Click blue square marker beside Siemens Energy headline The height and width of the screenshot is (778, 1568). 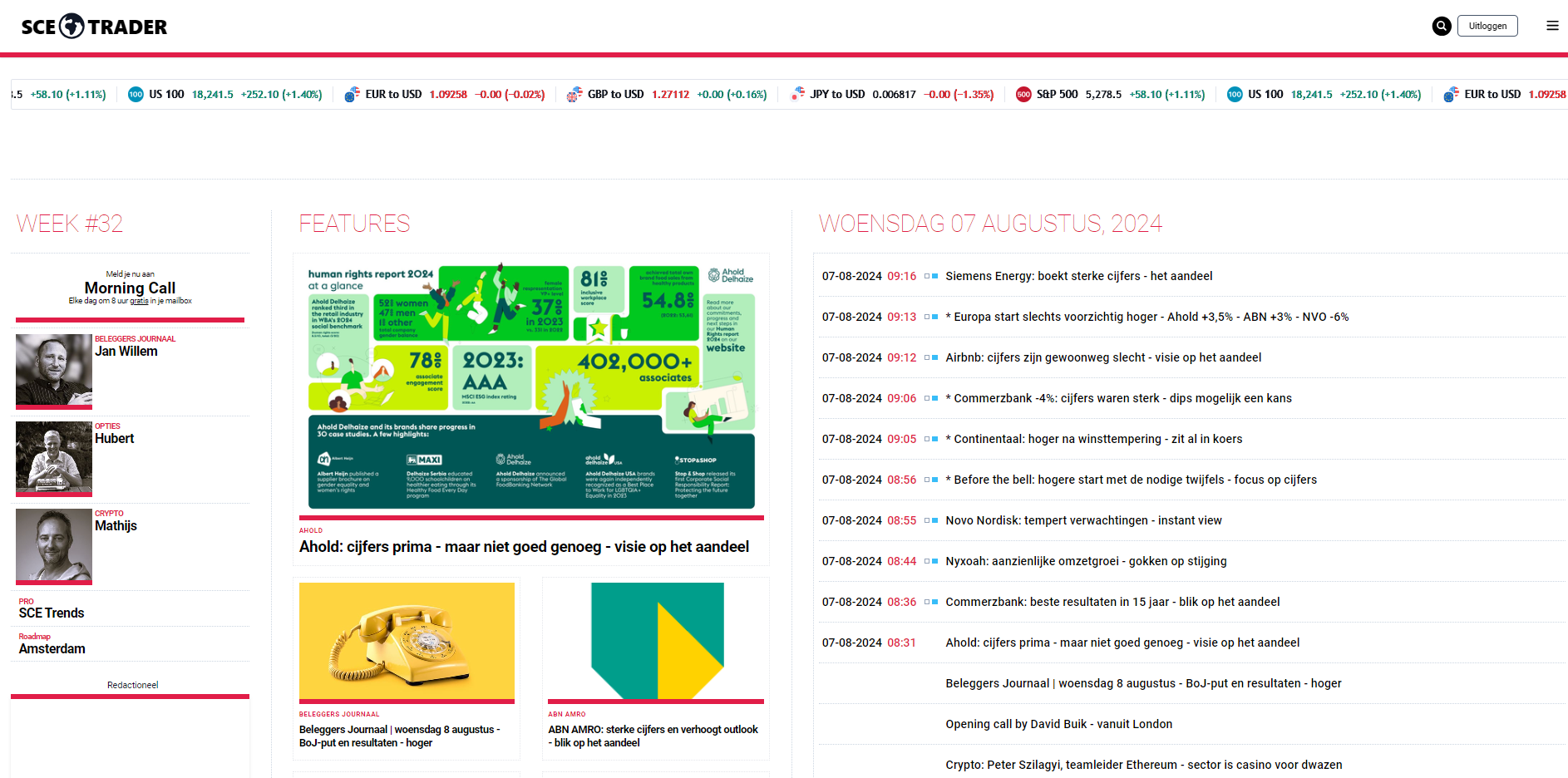935,276
